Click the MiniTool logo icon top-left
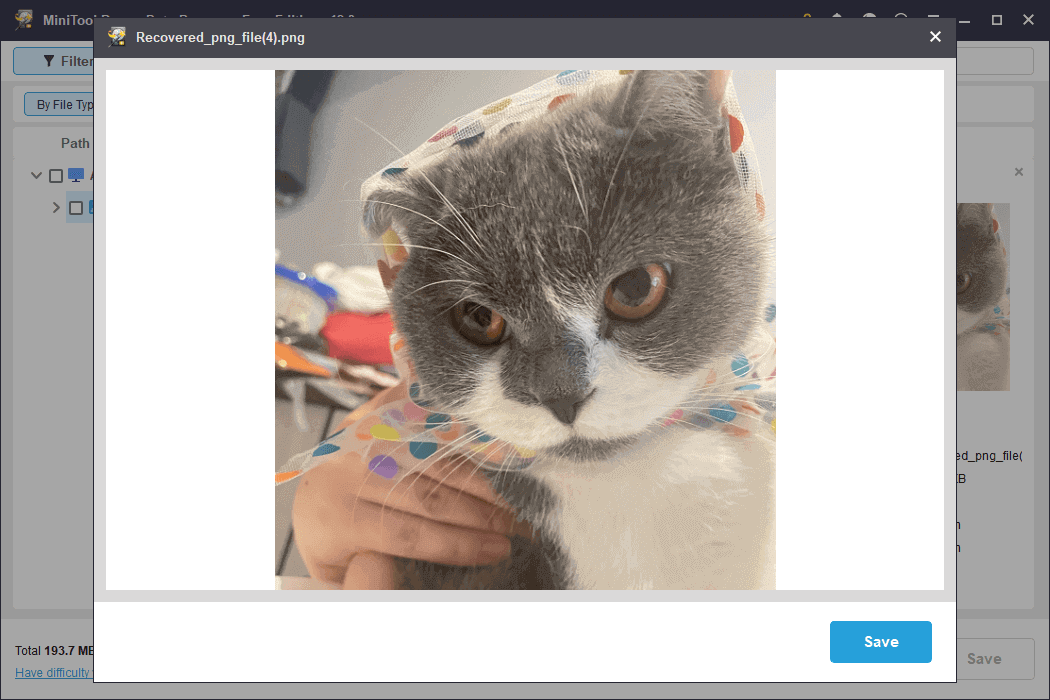1050x700 pixels. point(23,19)
